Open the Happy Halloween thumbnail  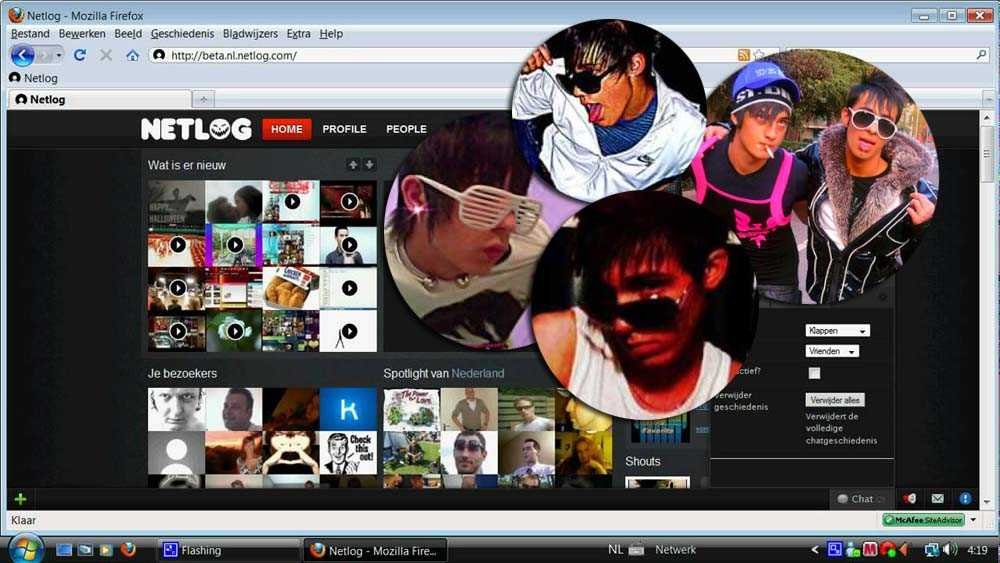[177, 202]
